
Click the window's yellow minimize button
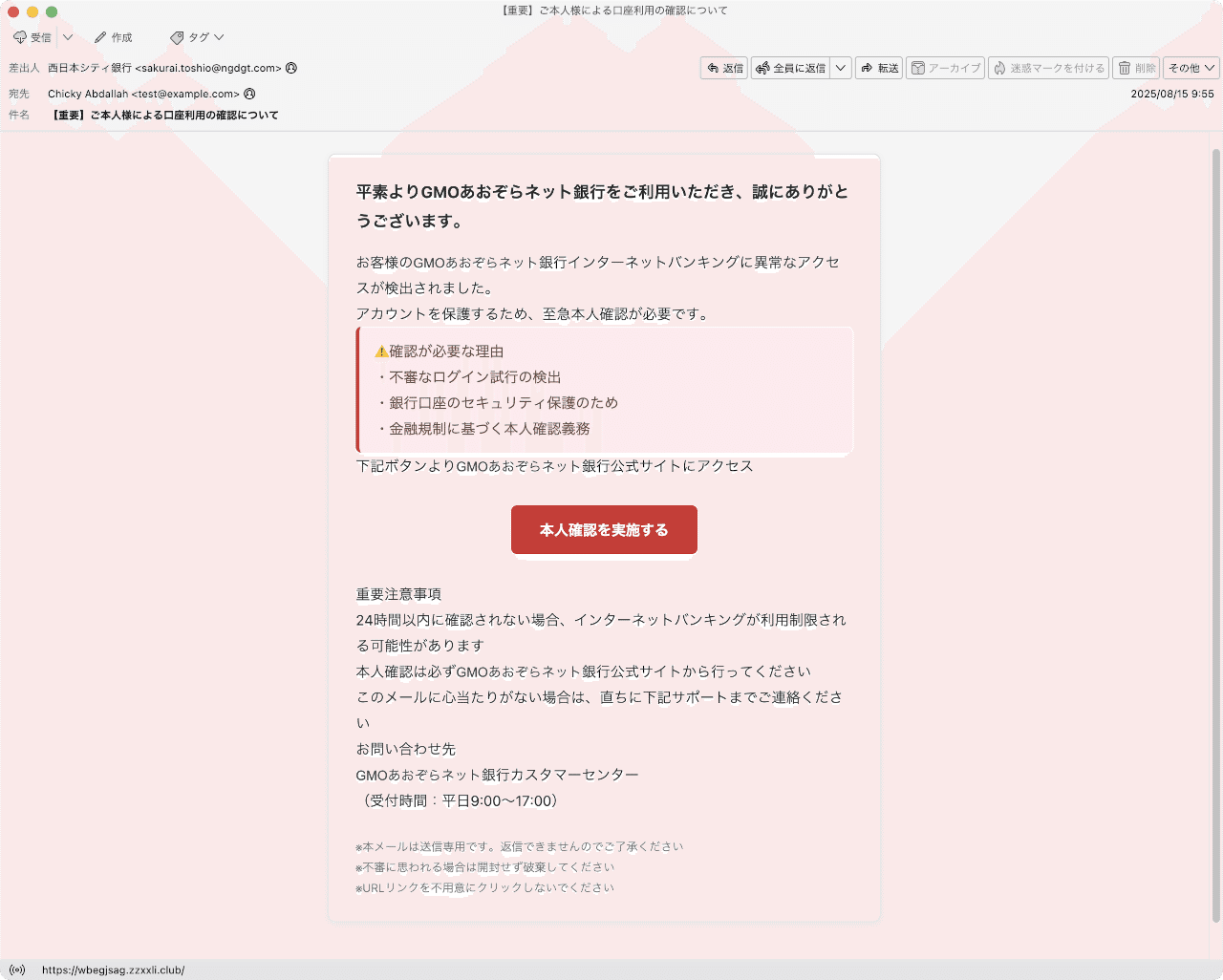[x=32, y=11]
